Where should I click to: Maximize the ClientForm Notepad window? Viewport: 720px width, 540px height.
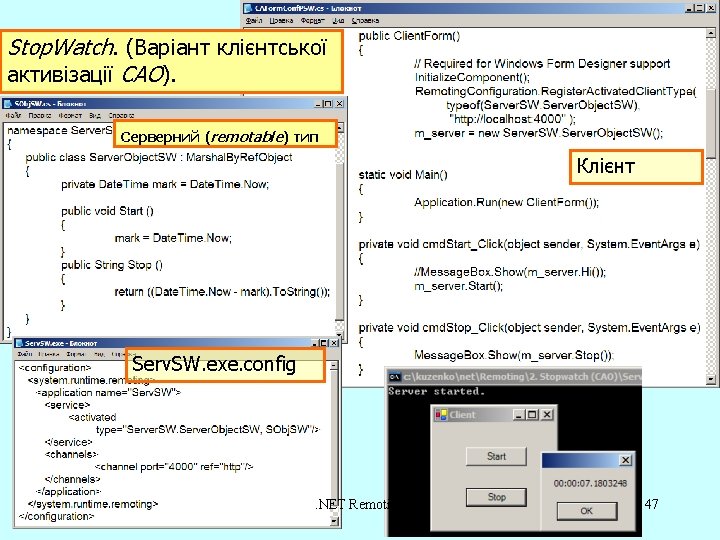(699, 8)
